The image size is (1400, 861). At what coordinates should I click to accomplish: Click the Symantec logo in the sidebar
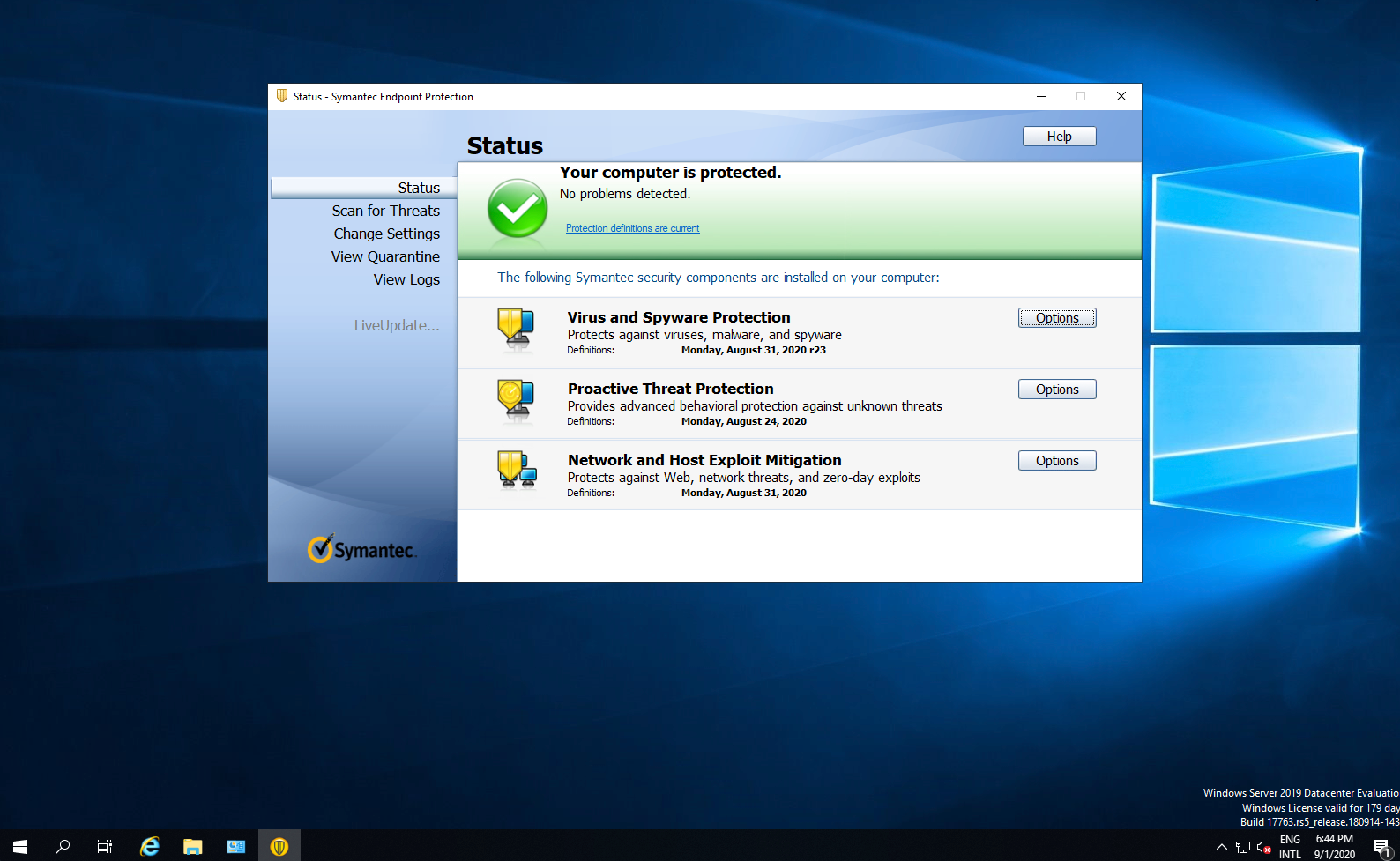click(361, 548)
